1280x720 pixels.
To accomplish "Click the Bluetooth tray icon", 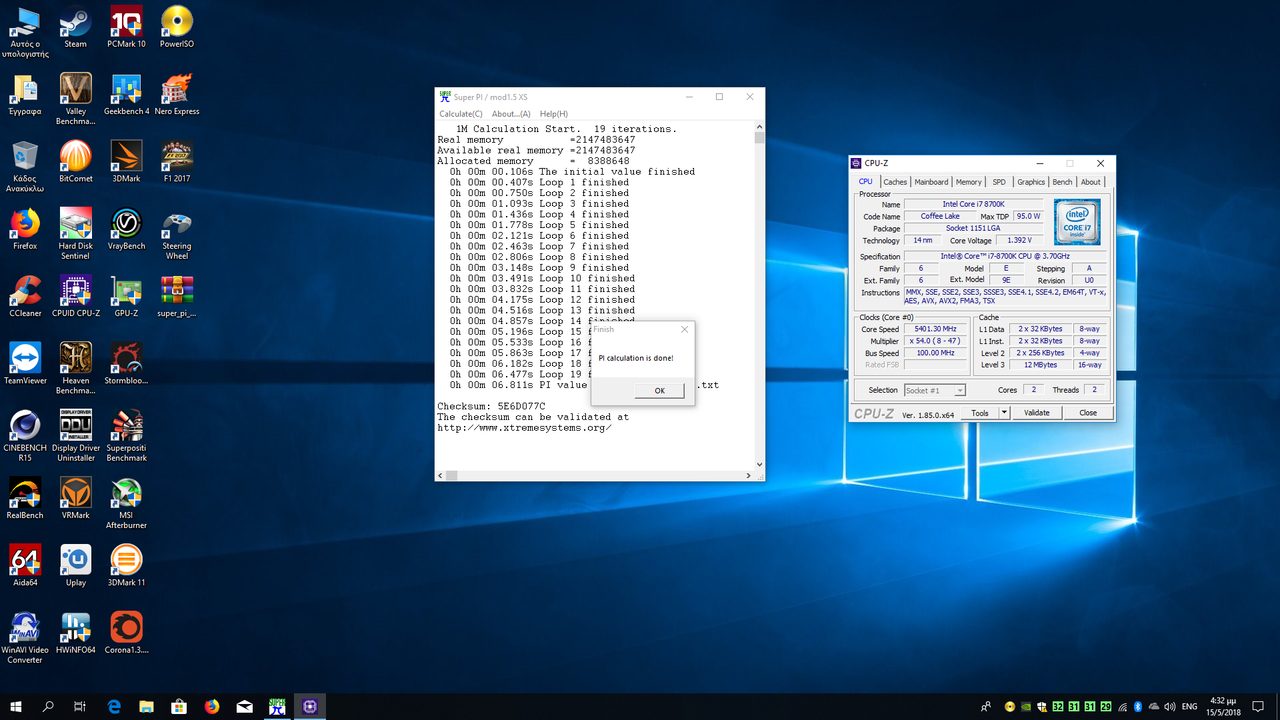I will [x=1137, y=706].
